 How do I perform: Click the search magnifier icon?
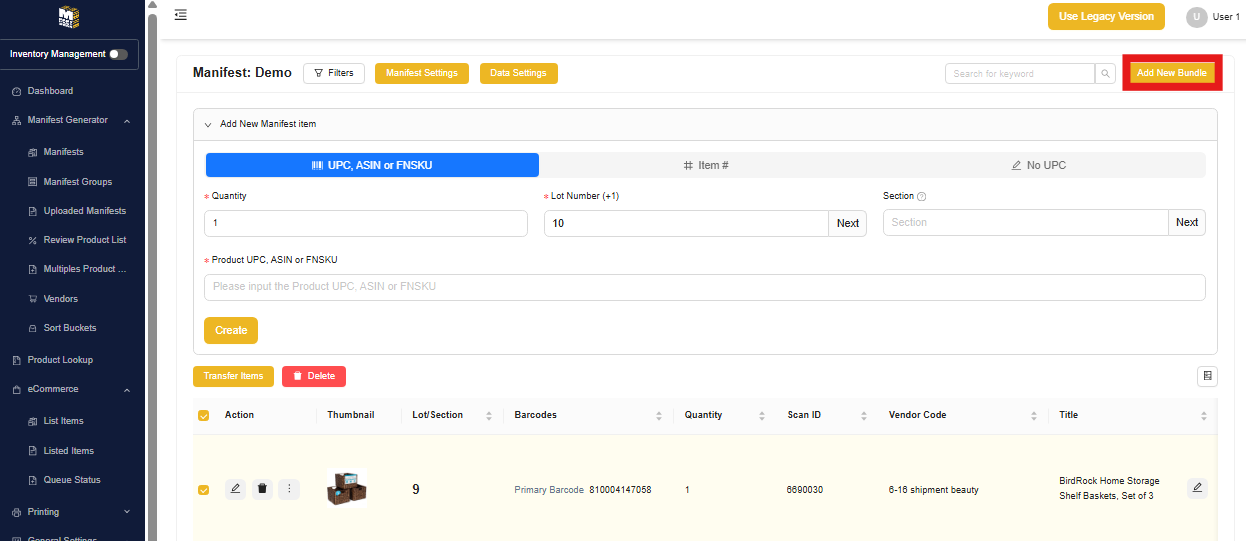1105,73
